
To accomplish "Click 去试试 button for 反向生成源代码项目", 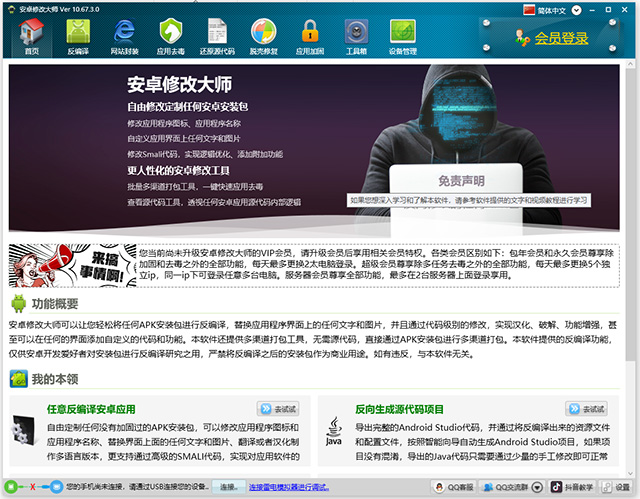I will point(587,408).
